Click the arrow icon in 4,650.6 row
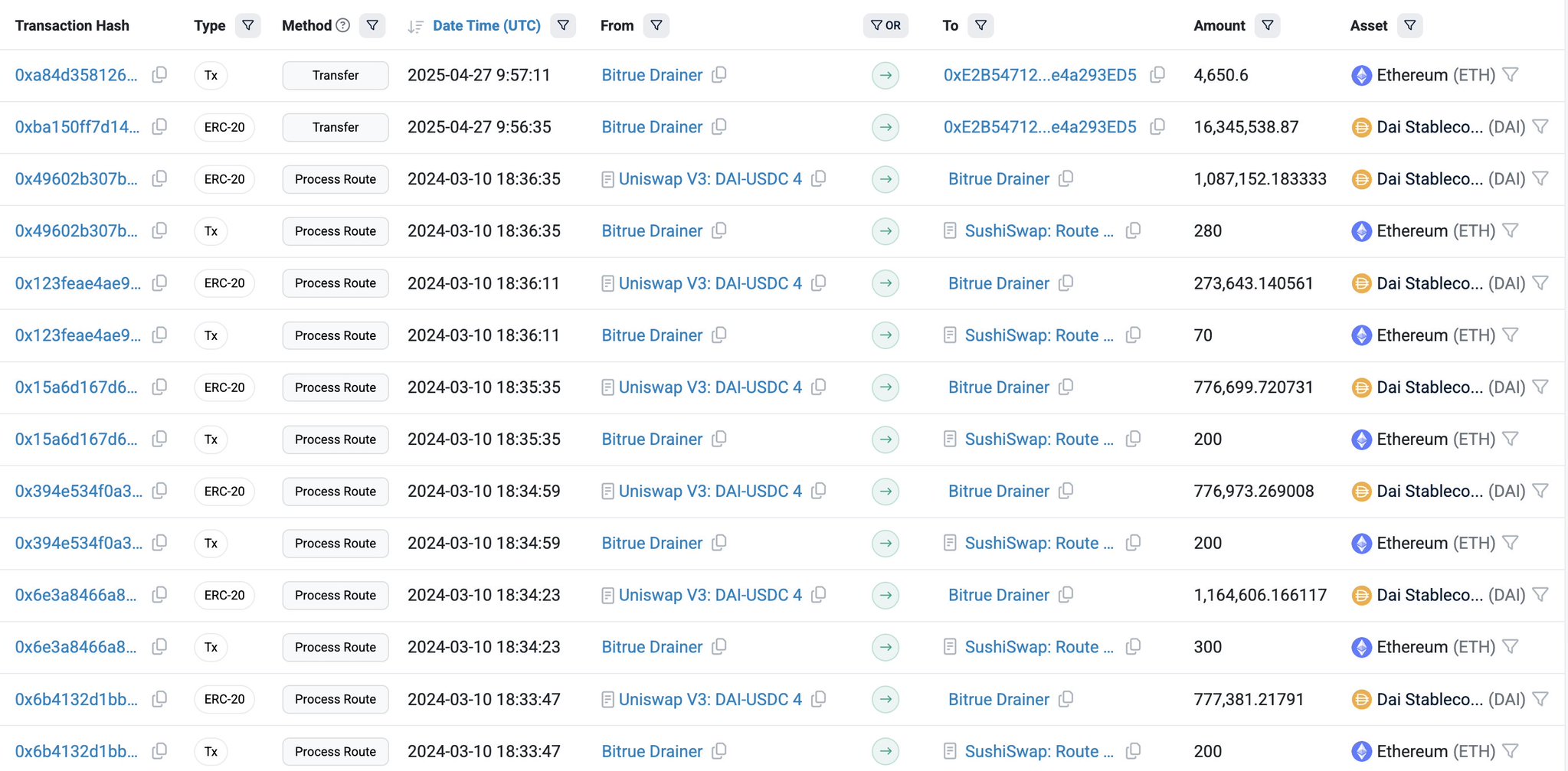The image size is (1568, 771). [885, 75]
